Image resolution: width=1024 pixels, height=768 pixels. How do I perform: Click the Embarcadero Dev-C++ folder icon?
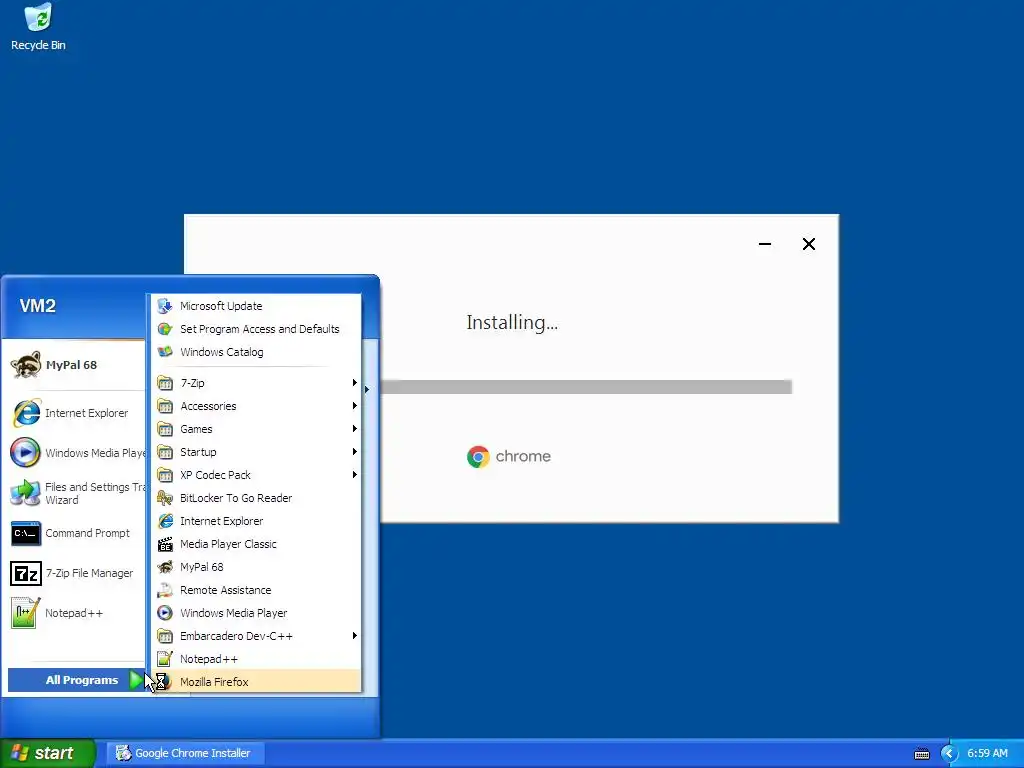point(165,636)
